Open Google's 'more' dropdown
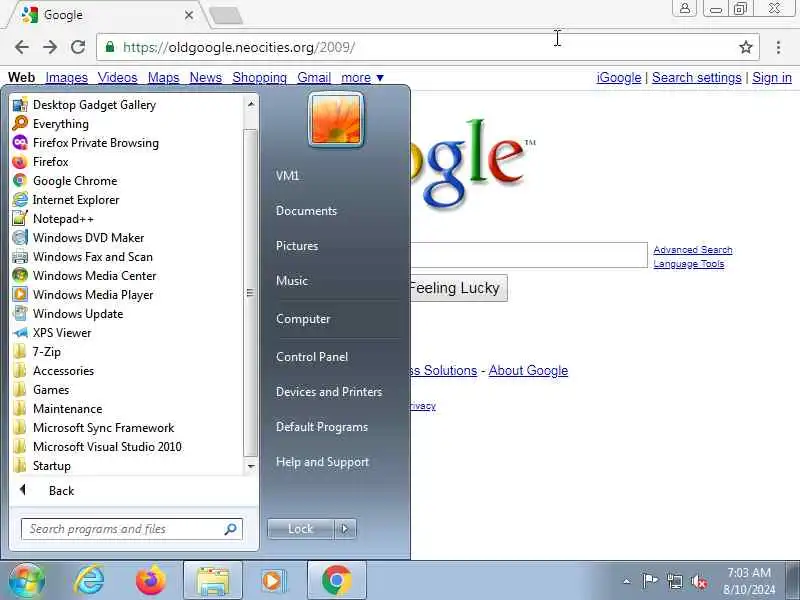Screen dimensions: 800x600 362,78
